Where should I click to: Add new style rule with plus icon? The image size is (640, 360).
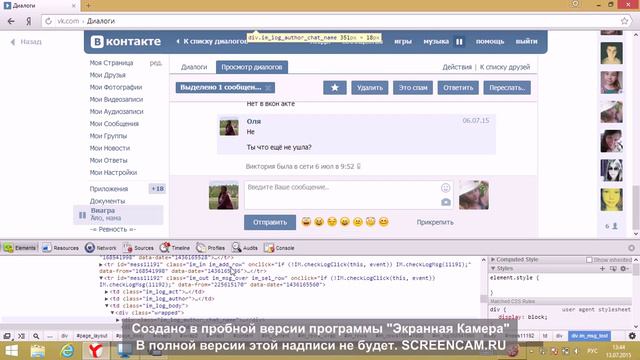(x=602, y=268)
